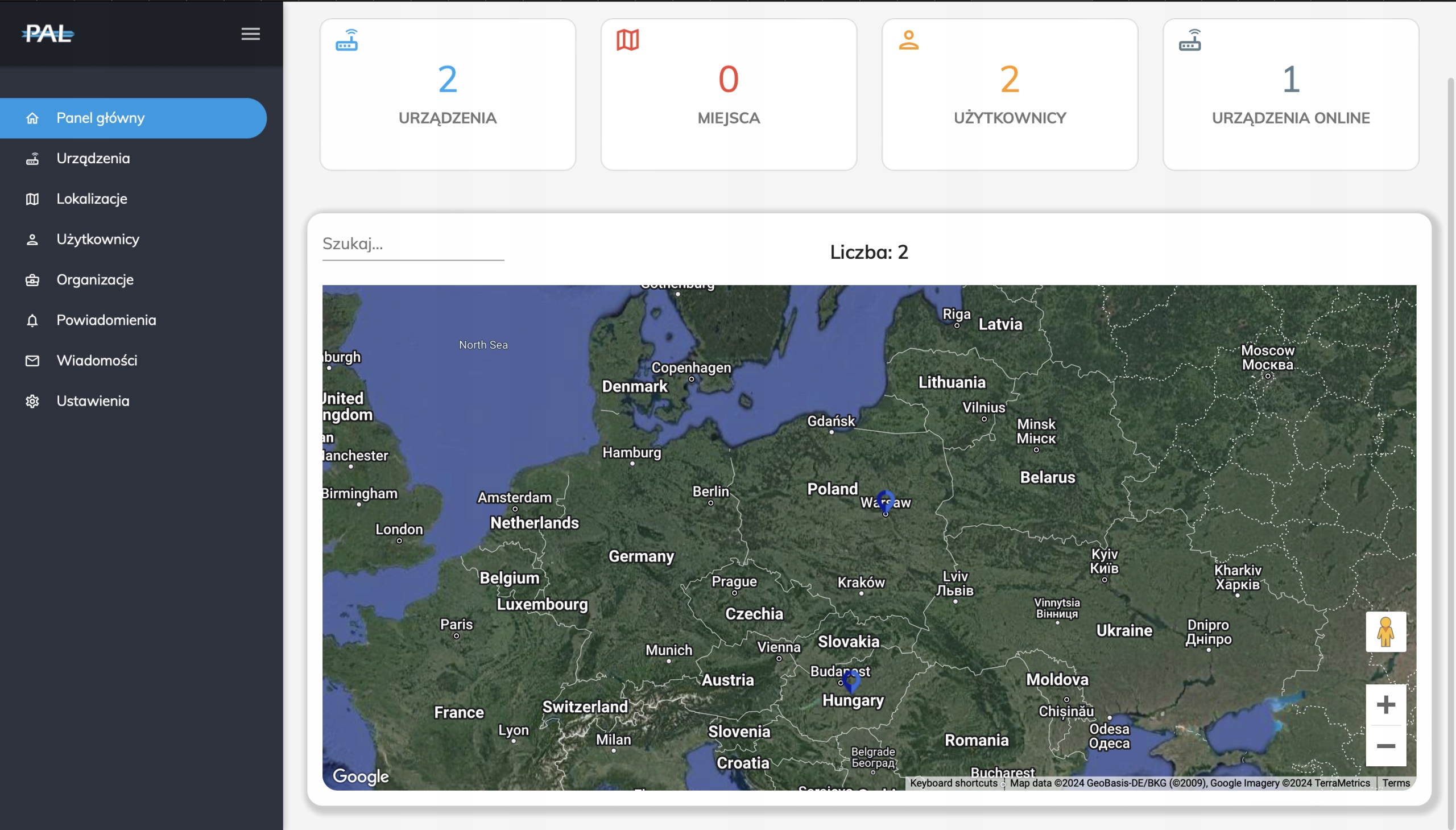Click the Google logo on map
Screen dimensions: 1456x830
click(360, 776)
